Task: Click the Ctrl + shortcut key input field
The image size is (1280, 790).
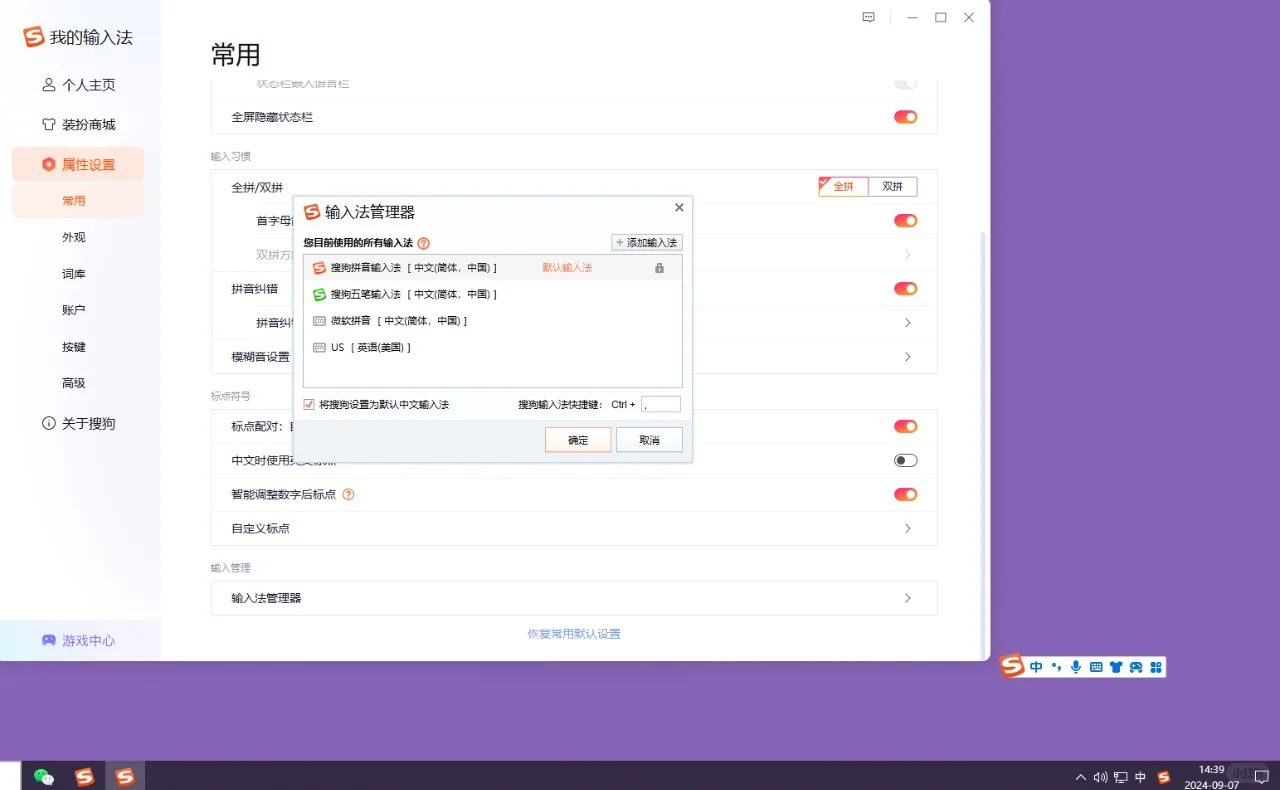Action: click(x=661, y=405)
